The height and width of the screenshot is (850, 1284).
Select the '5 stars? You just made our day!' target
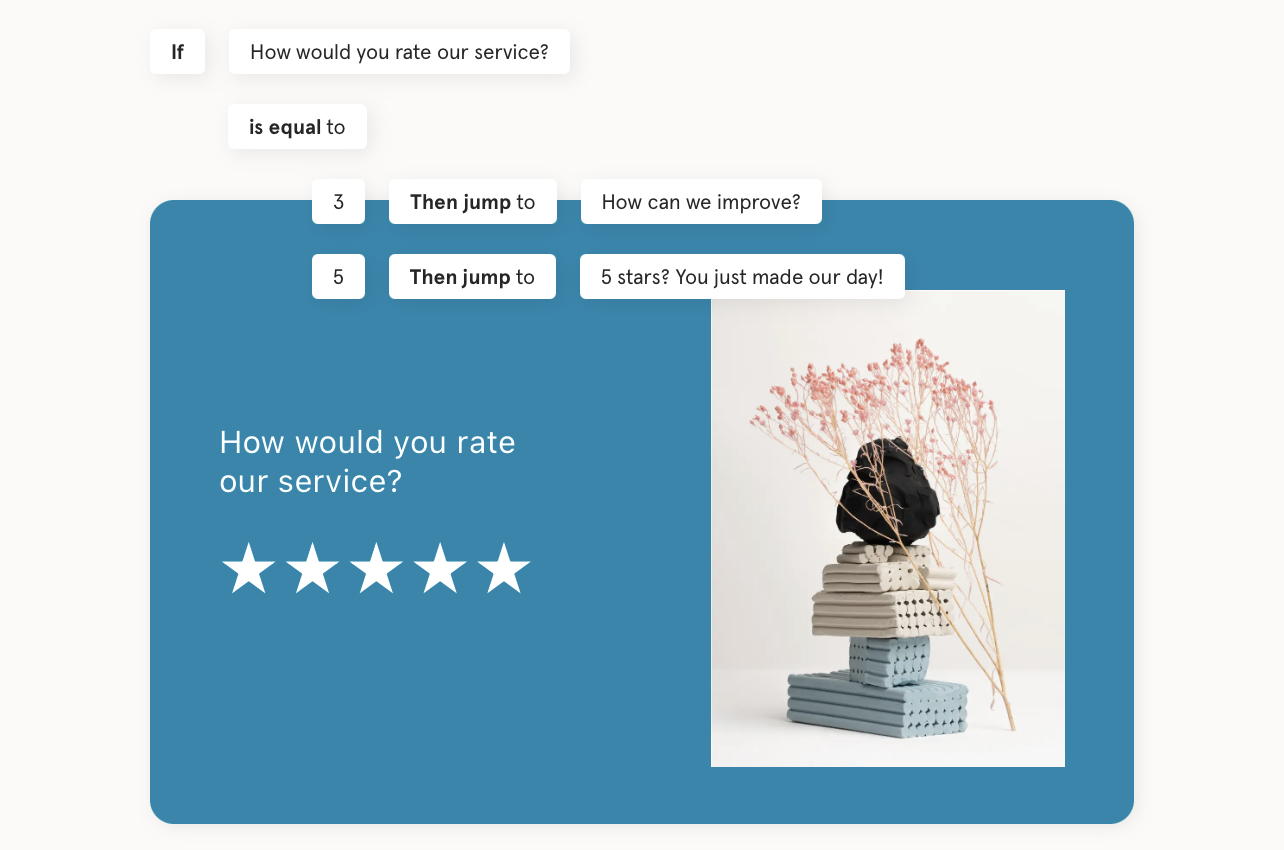(742, 276)
